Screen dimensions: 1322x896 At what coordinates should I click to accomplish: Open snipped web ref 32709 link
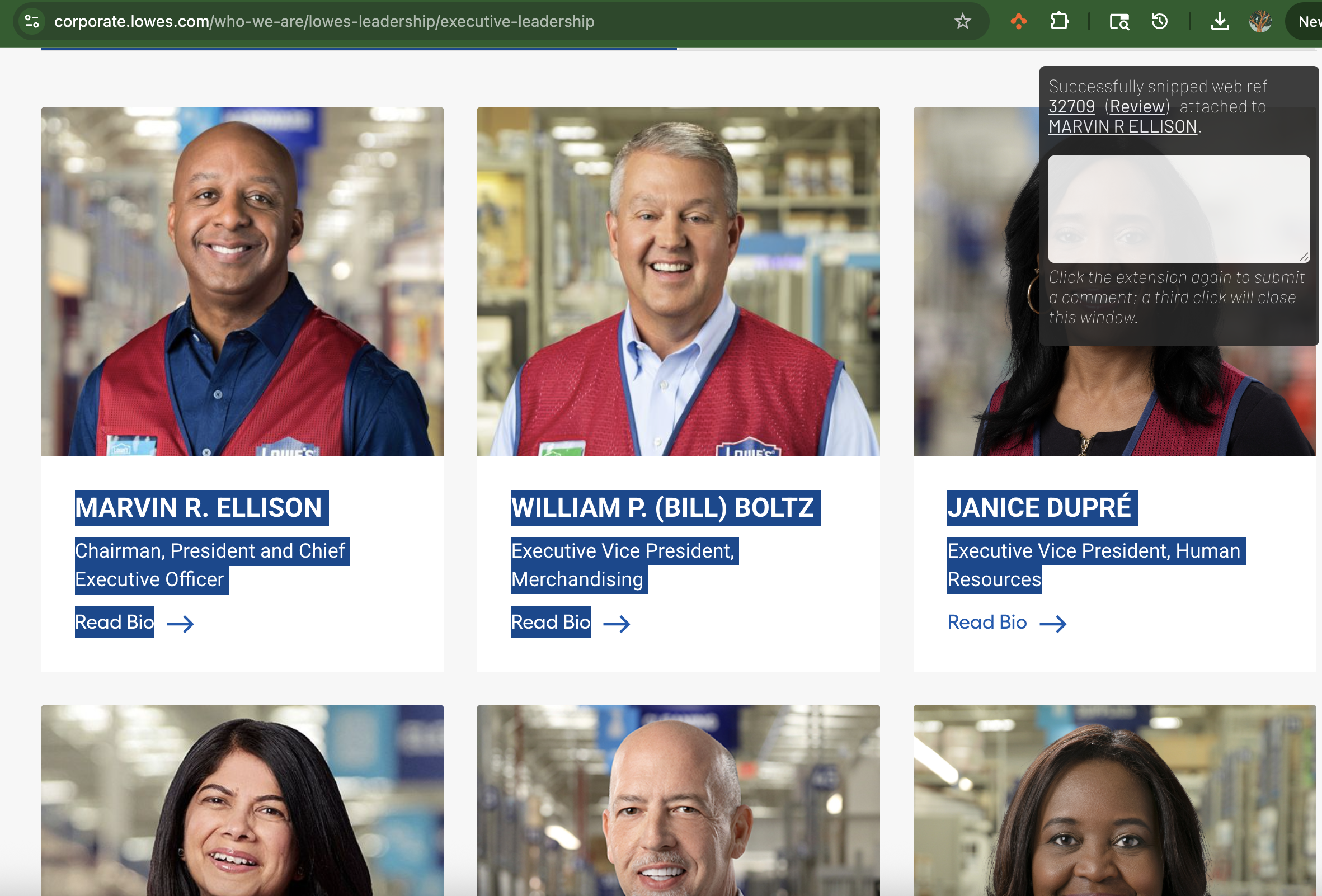(1072, 106)
